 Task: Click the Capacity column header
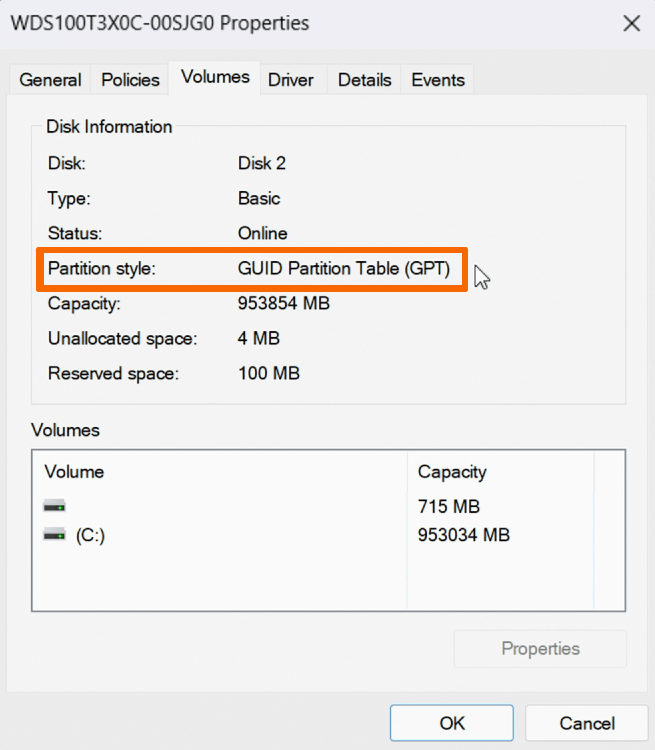[x=452, y=472]
